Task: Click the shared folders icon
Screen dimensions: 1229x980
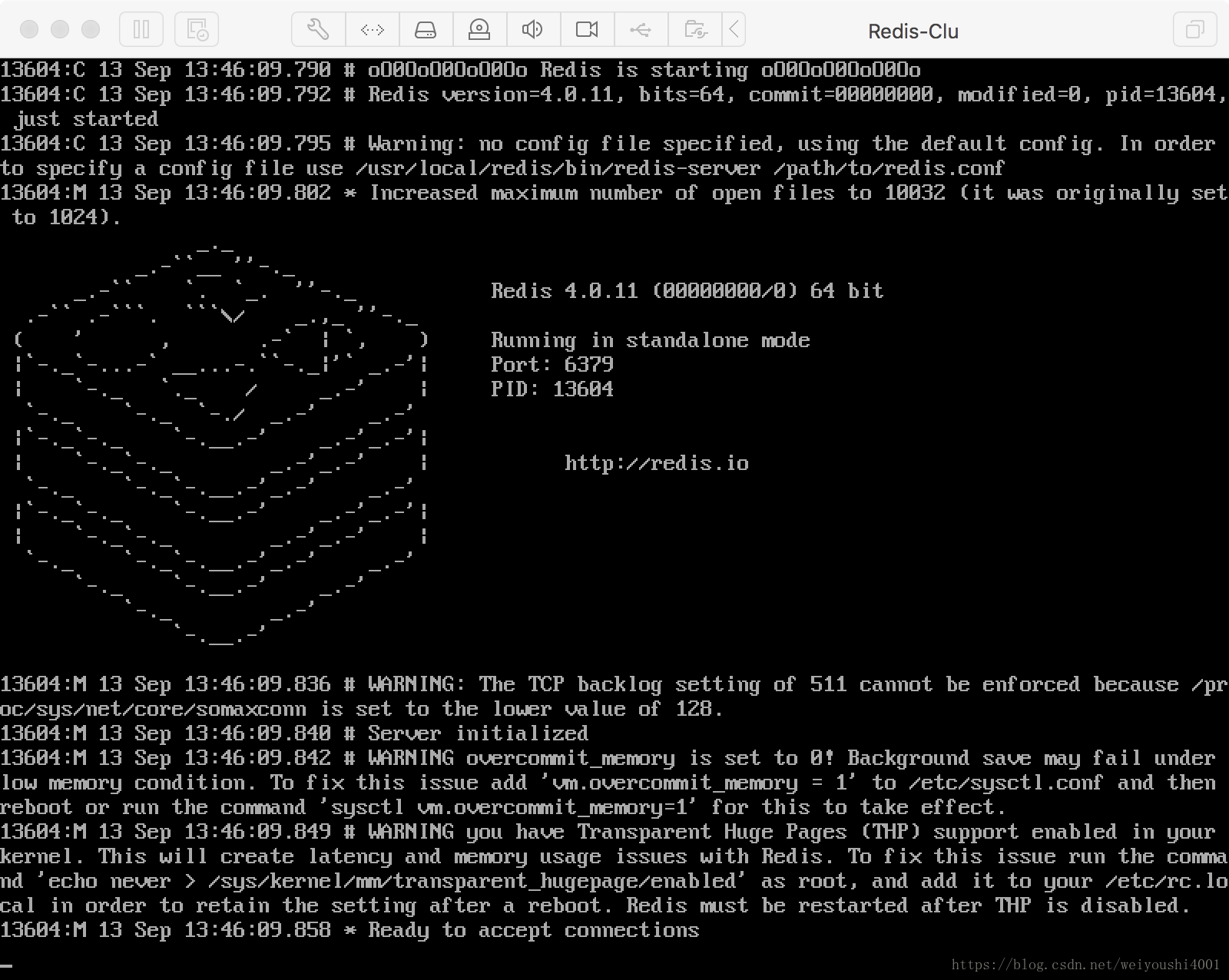Action: pos(695,30)
